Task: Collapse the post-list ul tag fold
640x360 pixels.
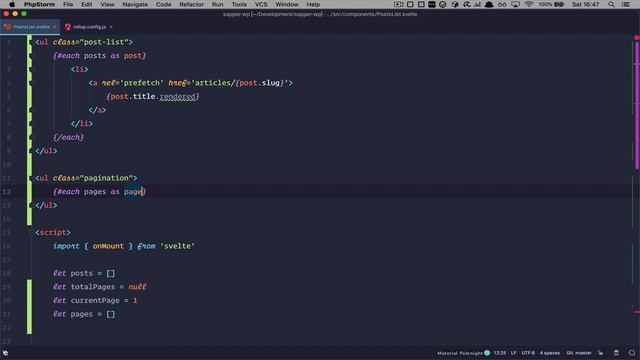Action: (30, 42)
